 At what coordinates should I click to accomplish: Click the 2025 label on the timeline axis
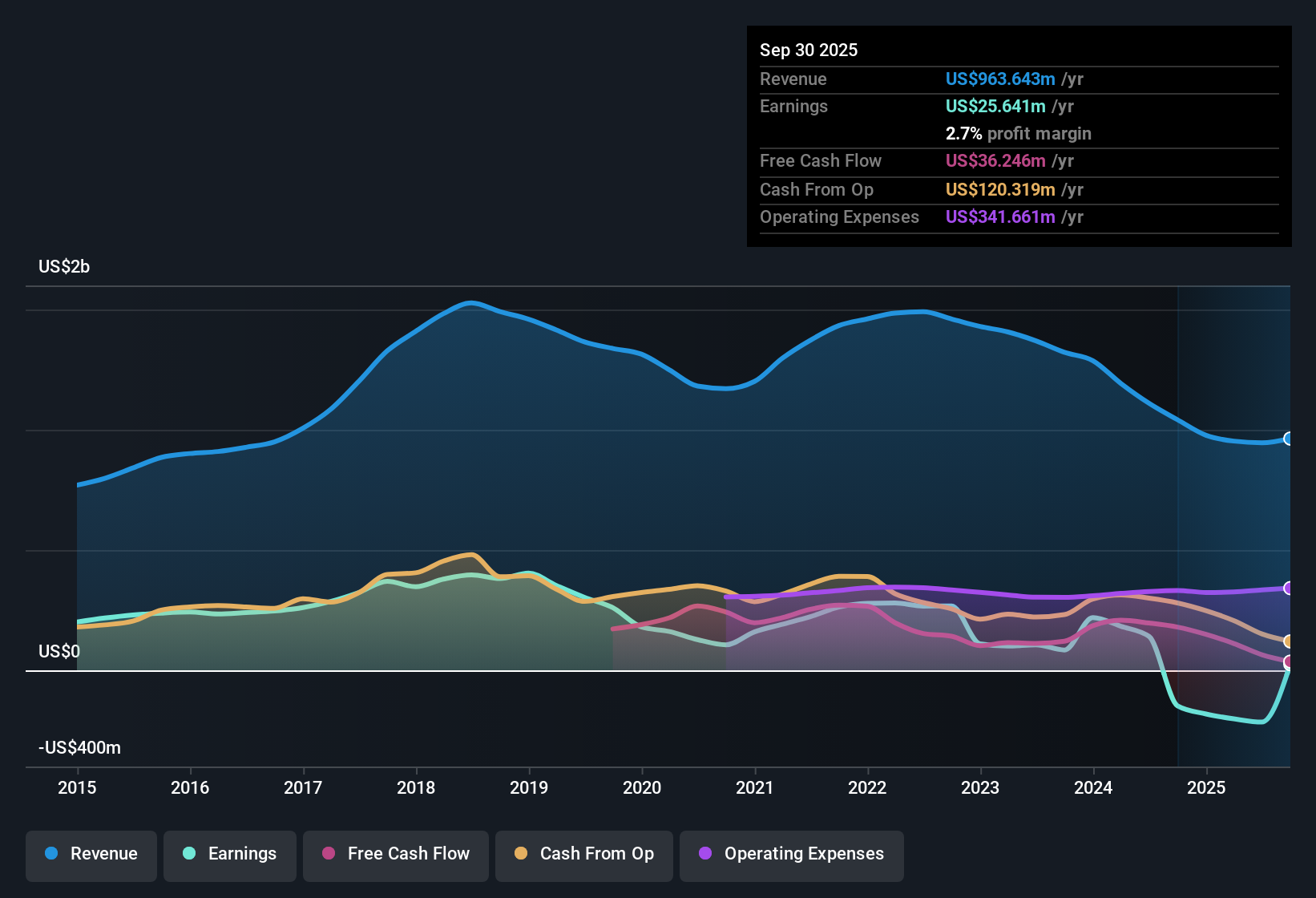tap(1208, 788)
